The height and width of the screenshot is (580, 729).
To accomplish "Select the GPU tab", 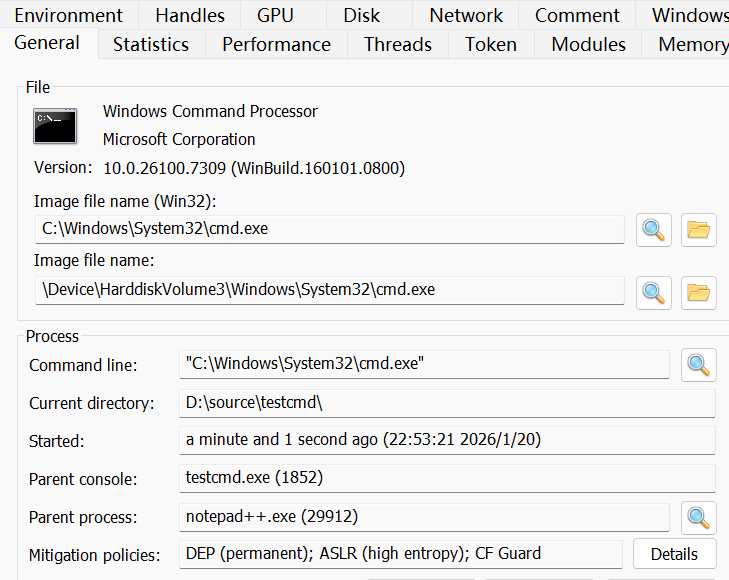I will click(275, 15).
